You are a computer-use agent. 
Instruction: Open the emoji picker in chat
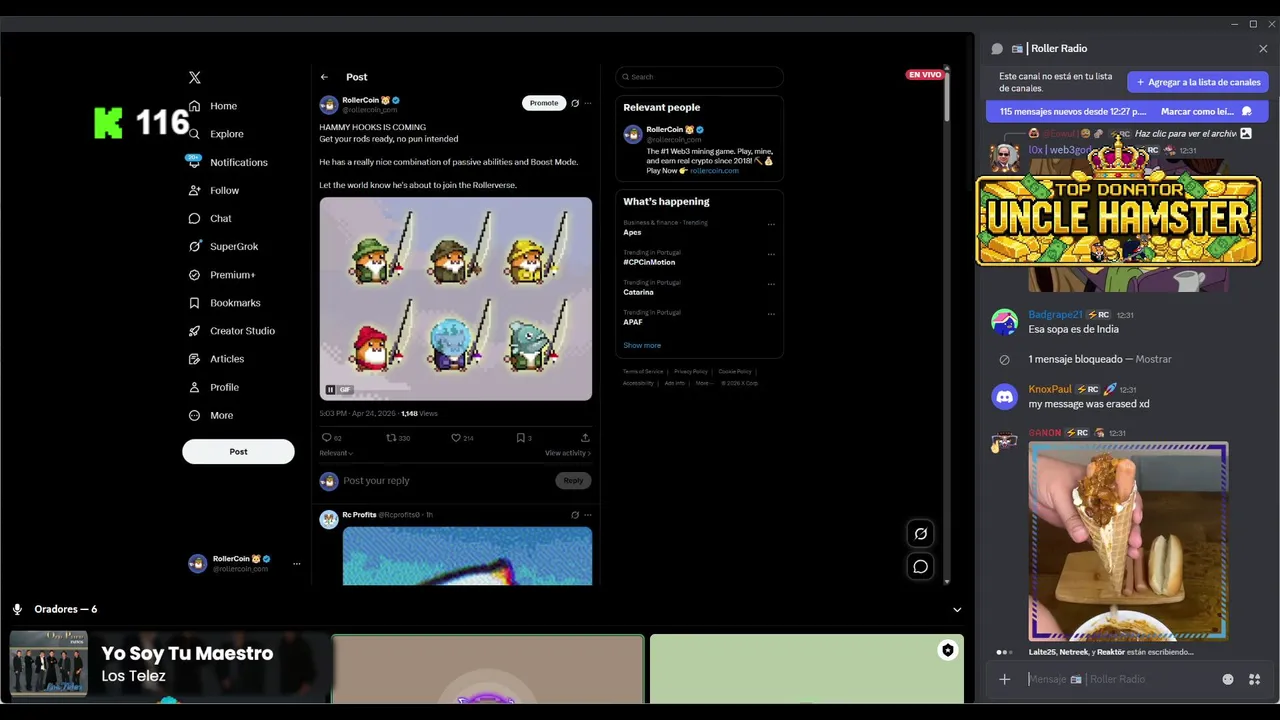coord(1228,680)
